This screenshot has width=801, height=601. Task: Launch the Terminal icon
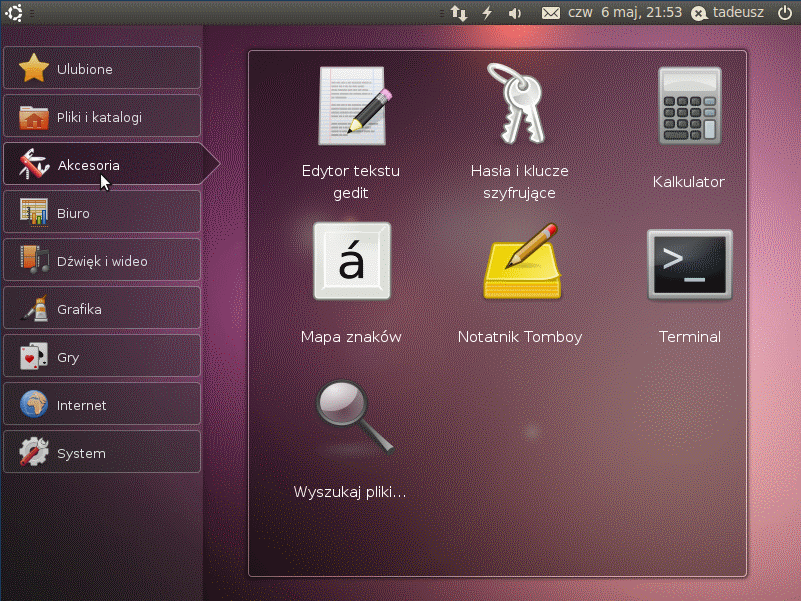tap(689, 264)
